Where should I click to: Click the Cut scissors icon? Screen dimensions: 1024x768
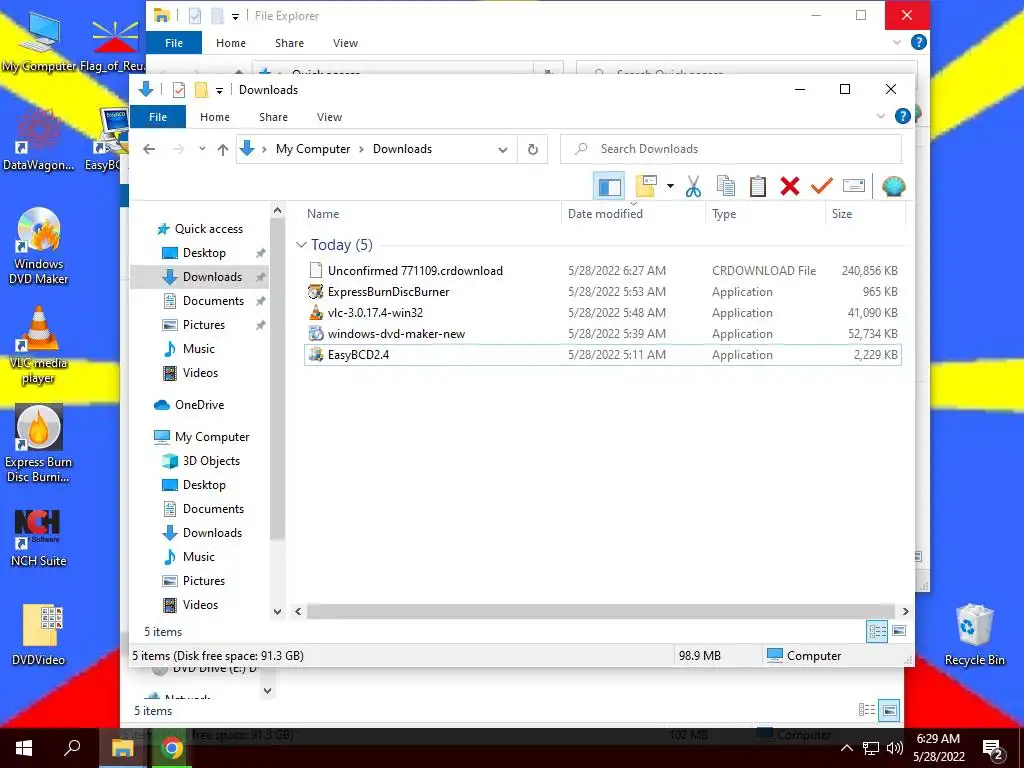[693, 187]
